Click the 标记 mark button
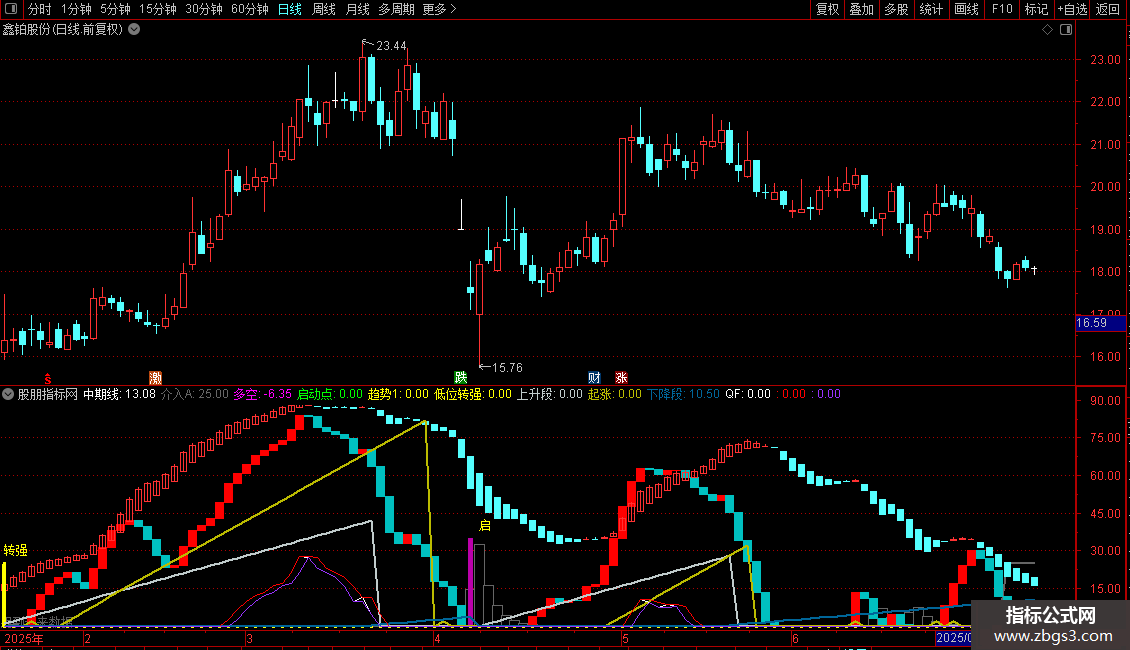Viewport: 1130px width, 650px height. tap(1036, 9)
